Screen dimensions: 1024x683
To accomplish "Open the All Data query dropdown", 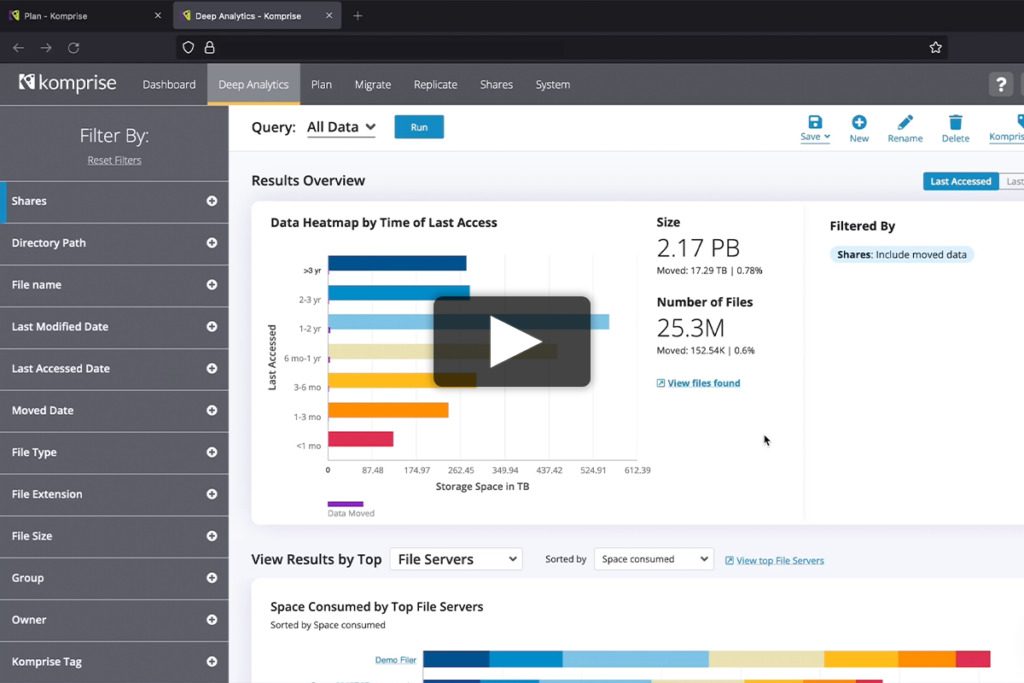I will pyautogui.click(x=340, y=127).
